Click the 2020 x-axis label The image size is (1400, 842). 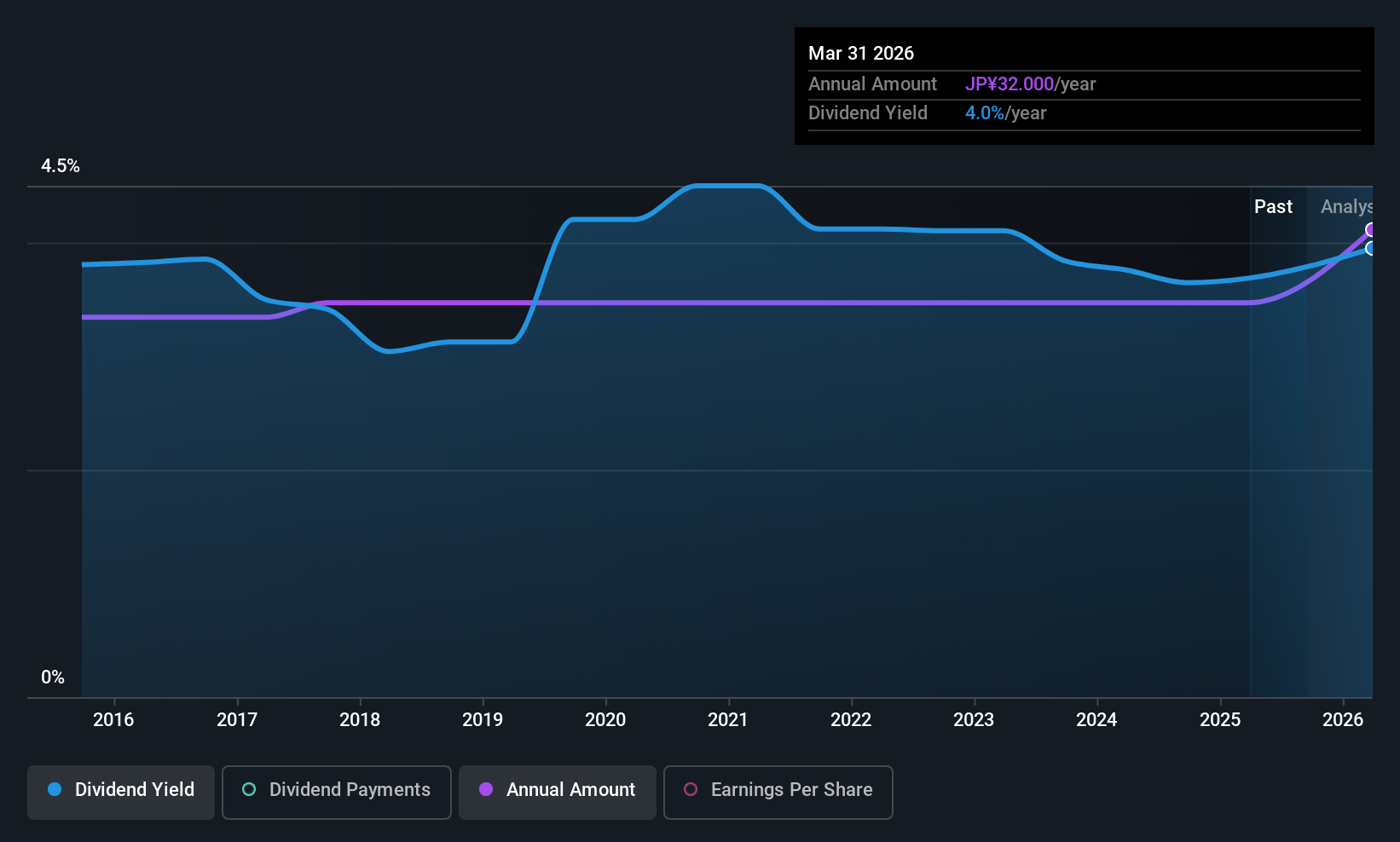tap(605, 719)
